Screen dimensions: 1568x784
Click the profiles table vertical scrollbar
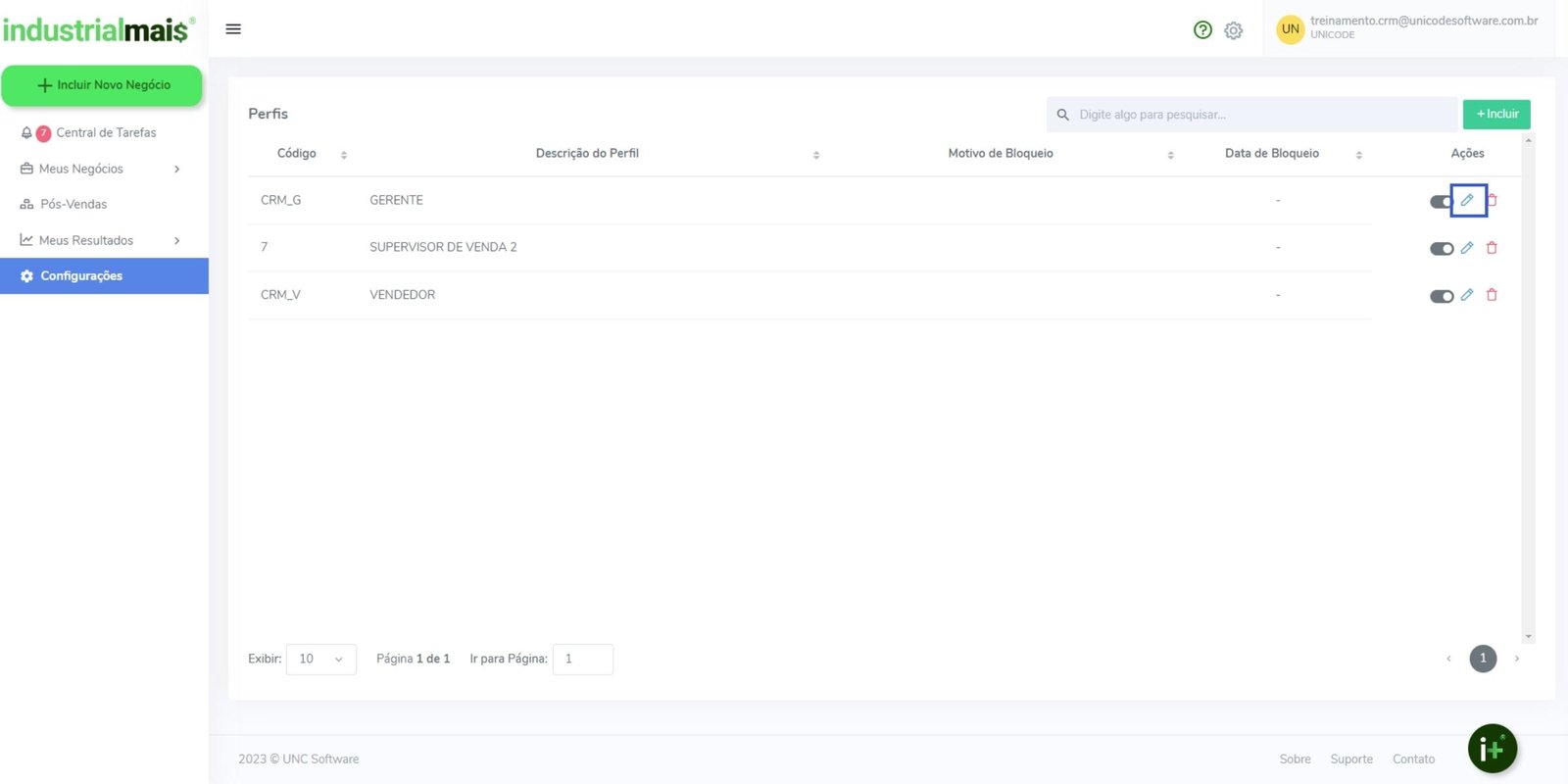[1528, 387]
